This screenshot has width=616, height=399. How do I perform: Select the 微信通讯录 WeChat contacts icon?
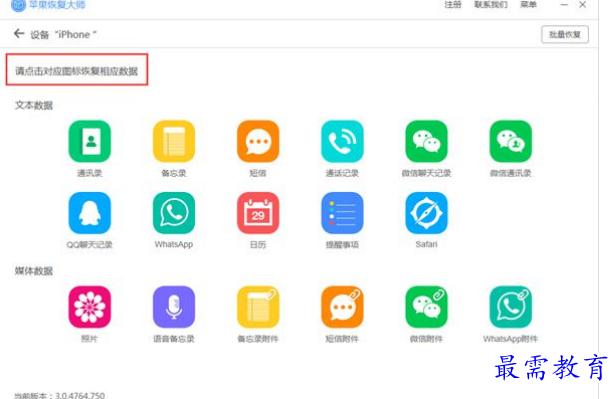point(511,141)
